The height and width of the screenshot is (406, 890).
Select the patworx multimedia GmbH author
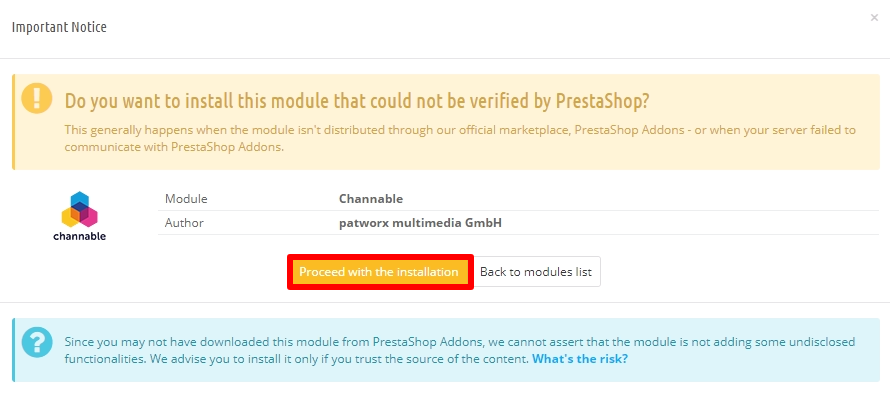pyautogui.click(x=421, y=223)
